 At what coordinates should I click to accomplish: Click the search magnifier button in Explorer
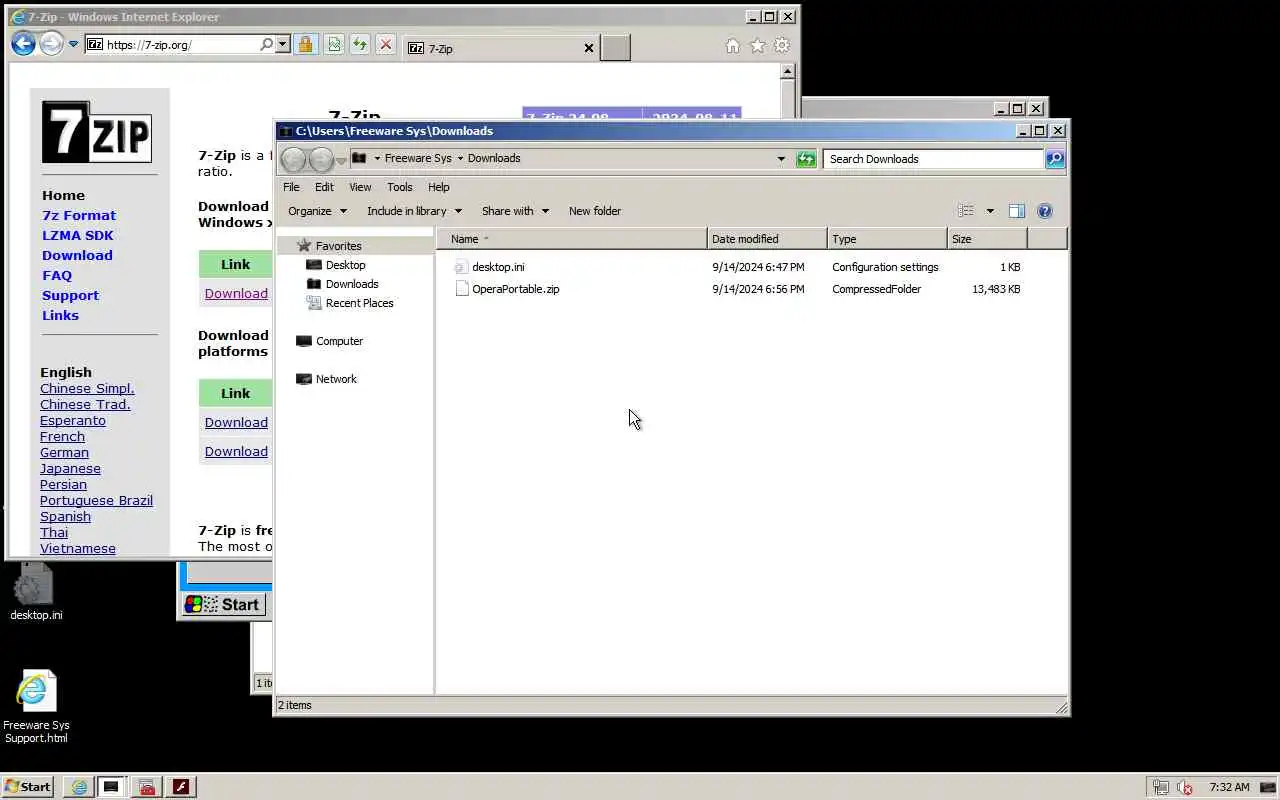[x=1055, y=159]
